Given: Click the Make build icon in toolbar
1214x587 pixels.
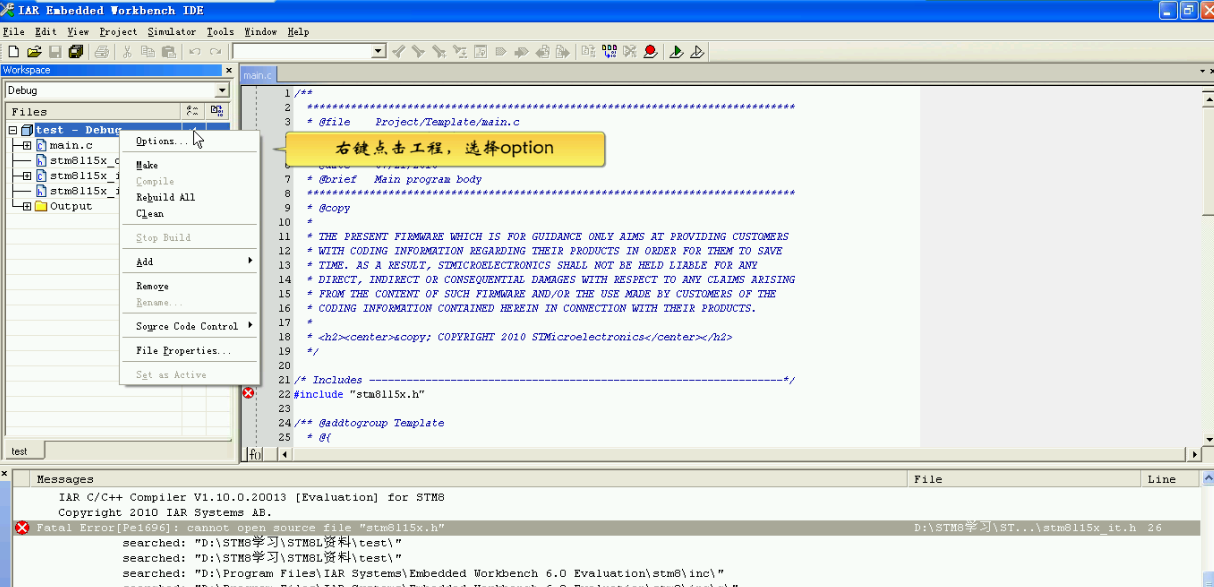Looking at the screenshot, I should [x=608, y=51].
